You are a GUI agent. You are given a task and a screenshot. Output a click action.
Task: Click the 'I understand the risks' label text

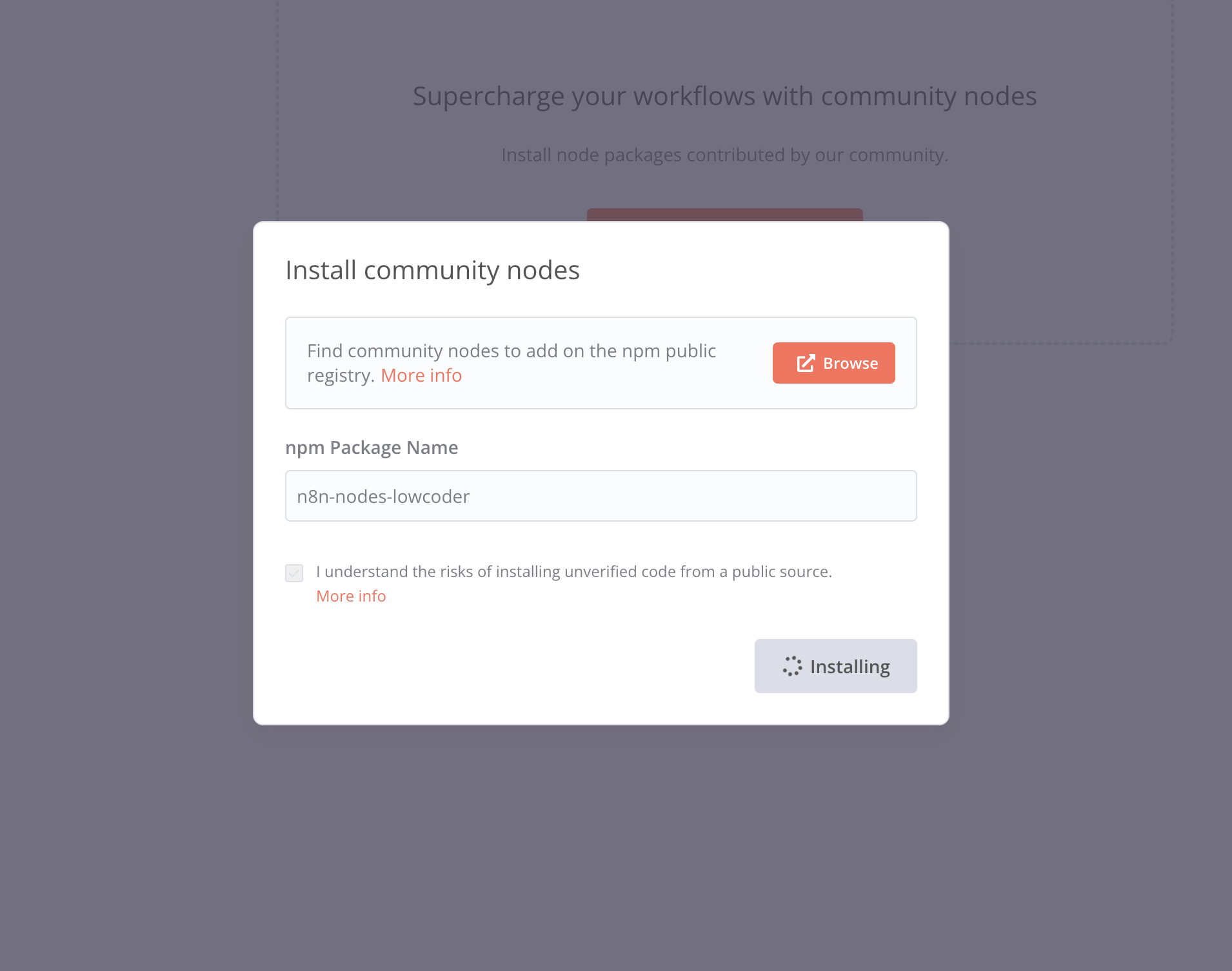[573, 571]
